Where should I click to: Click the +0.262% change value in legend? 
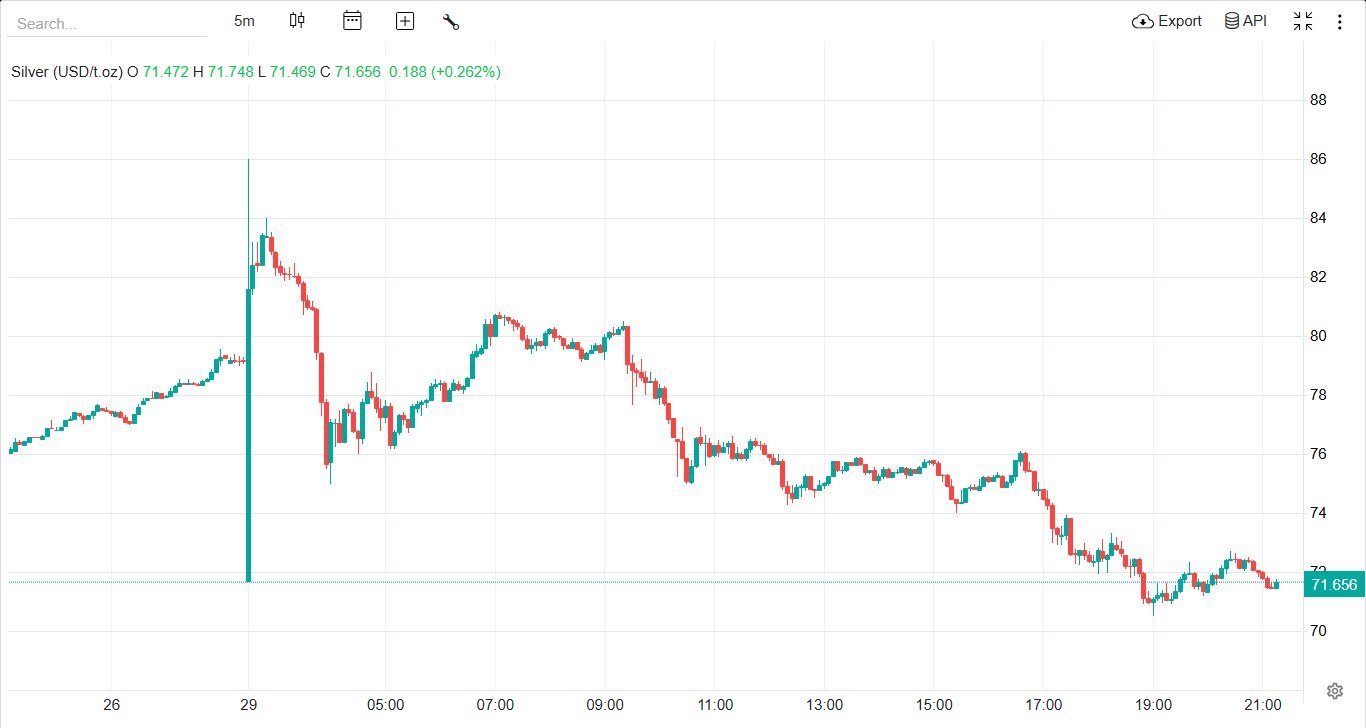(465, 72)
